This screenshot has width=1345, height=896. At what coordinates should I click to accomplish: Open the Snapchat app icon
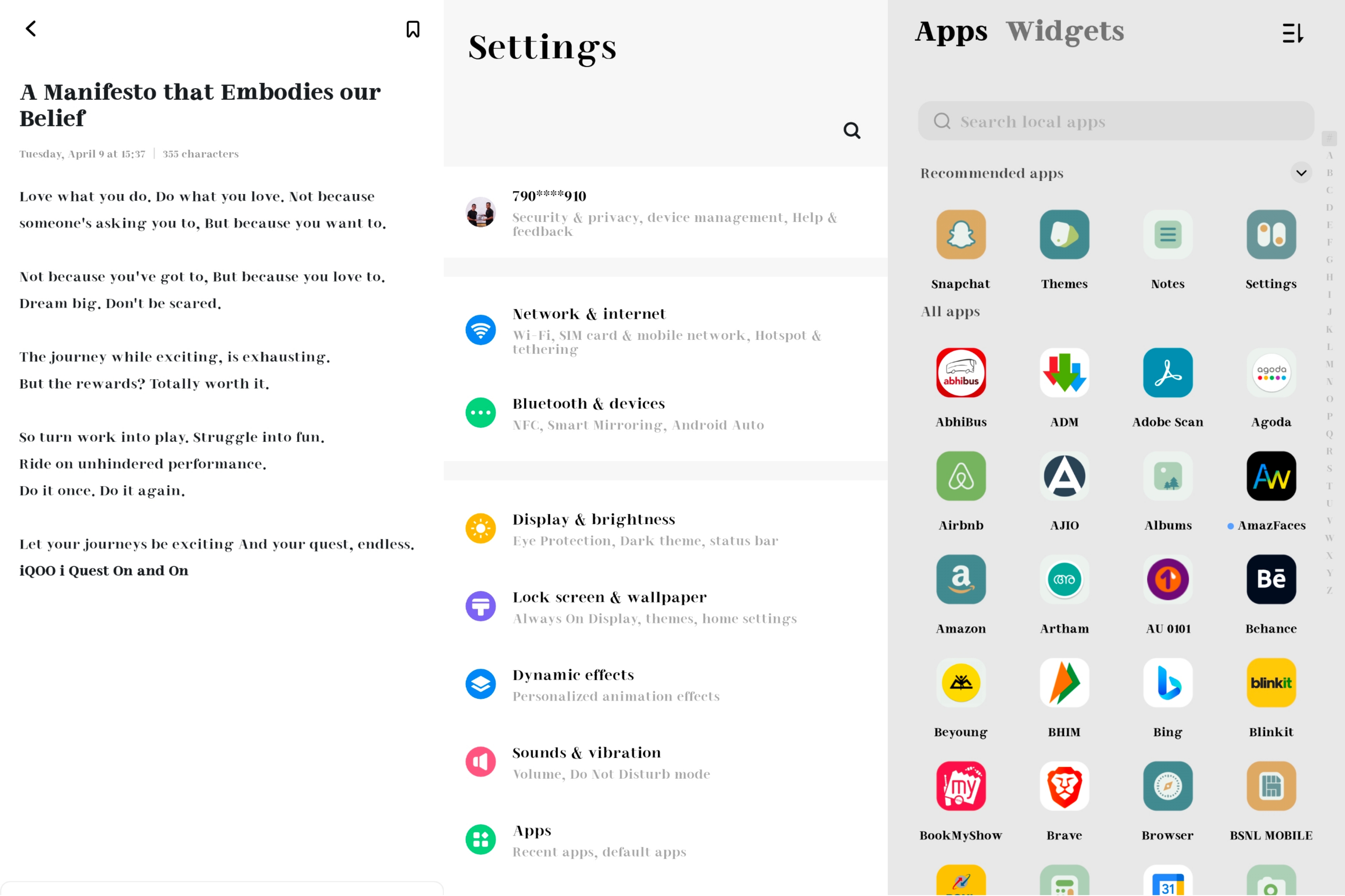pos(961,234)
